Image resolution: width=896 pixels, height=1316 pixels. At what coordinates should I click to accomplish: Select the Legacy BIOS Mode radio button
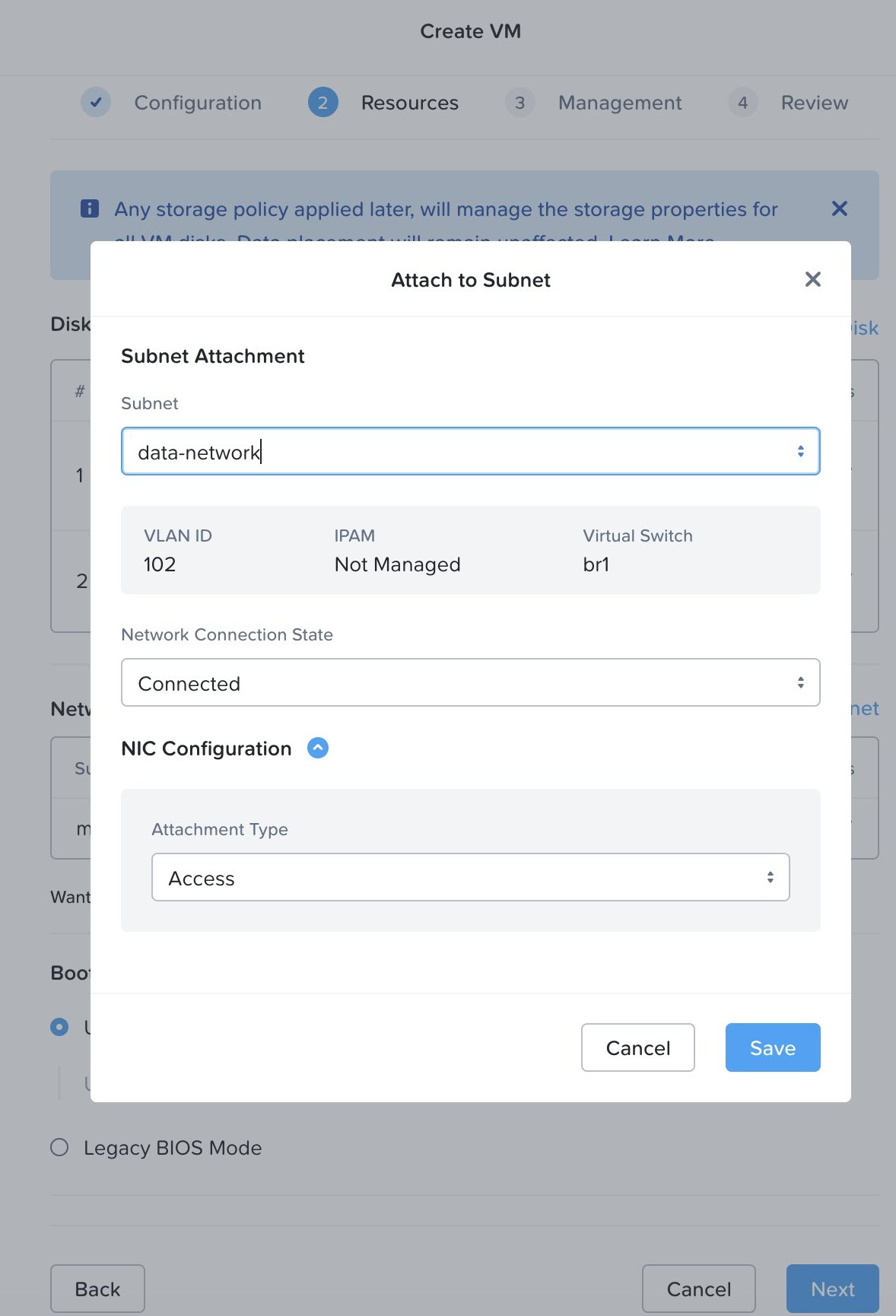[59, 1147]
